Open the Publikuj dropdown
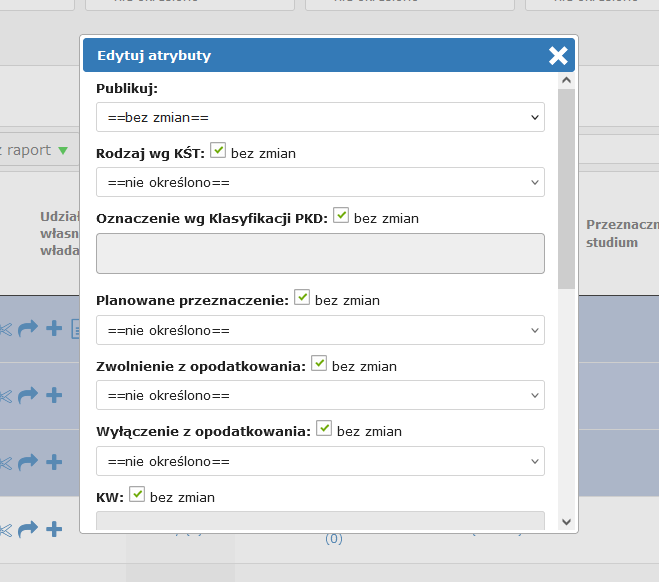This screenshot has width=659, height=582. click(x=320, y=117)
